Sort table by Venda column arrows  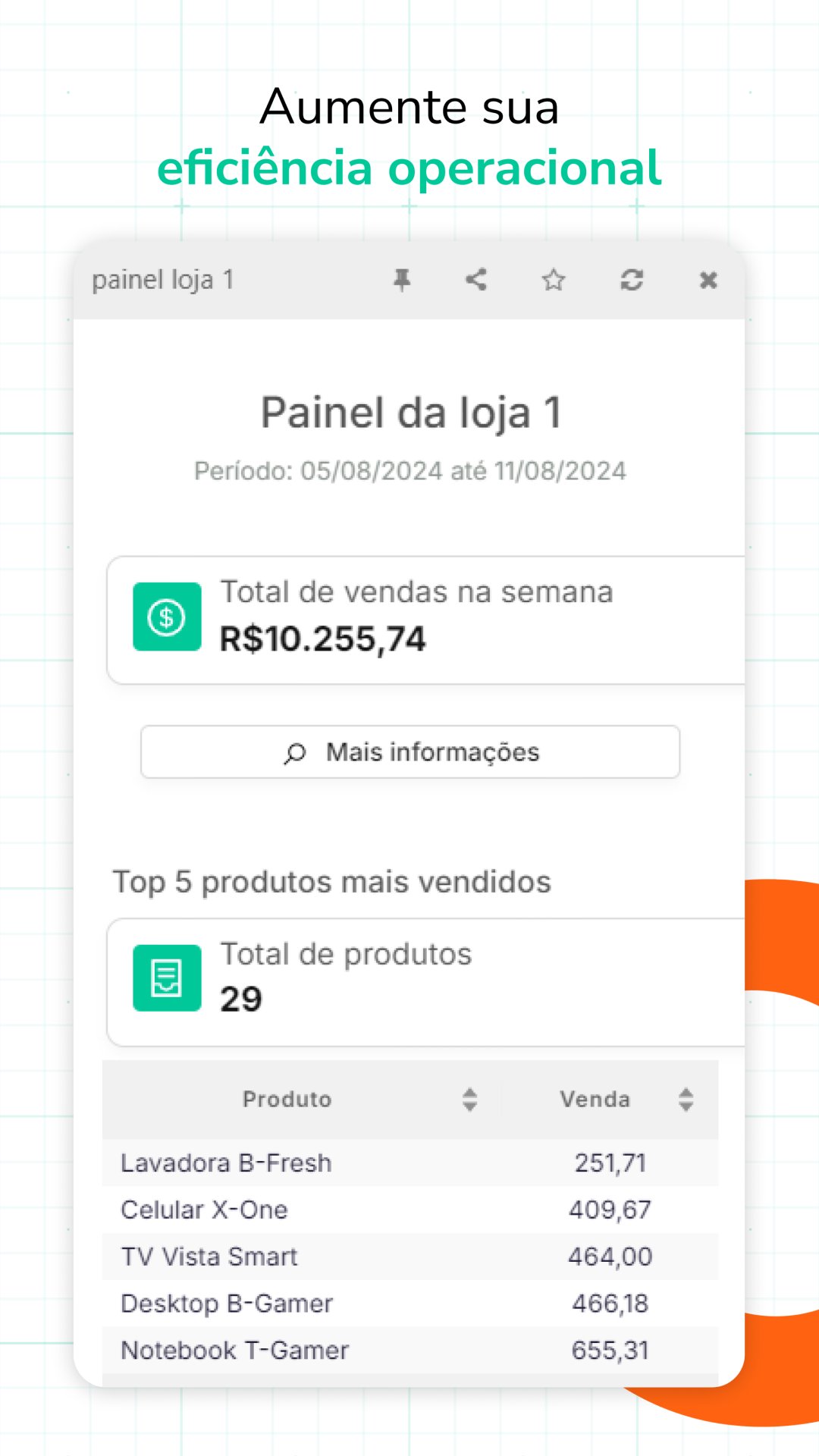pos(686,1100)
